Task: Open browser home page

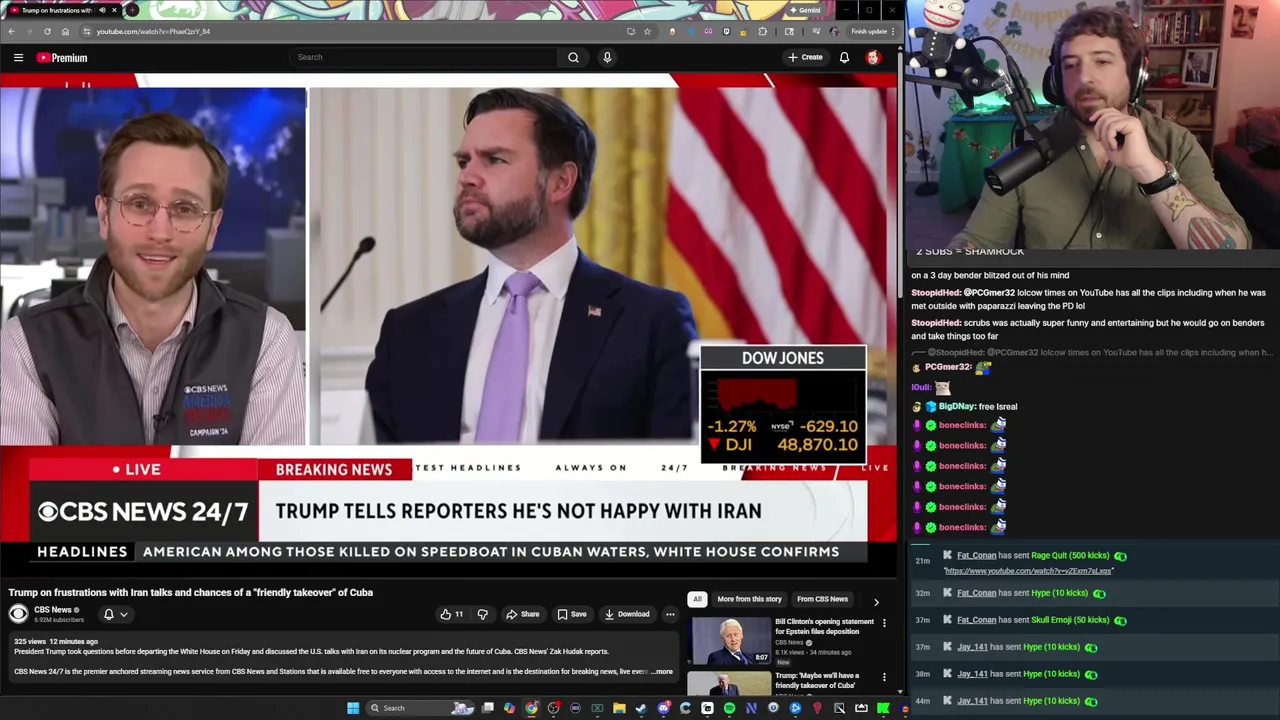Action: (66, 31)
